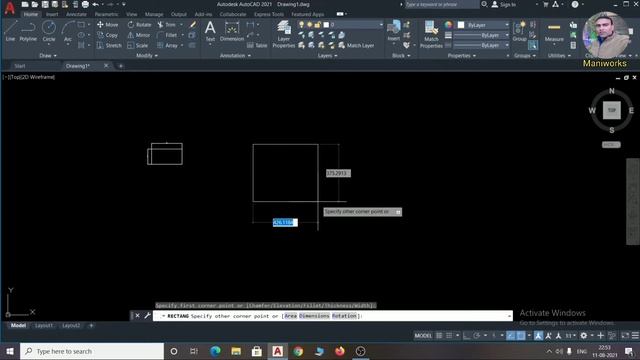Choose the Dimensions option in command line

pos(314,316)
